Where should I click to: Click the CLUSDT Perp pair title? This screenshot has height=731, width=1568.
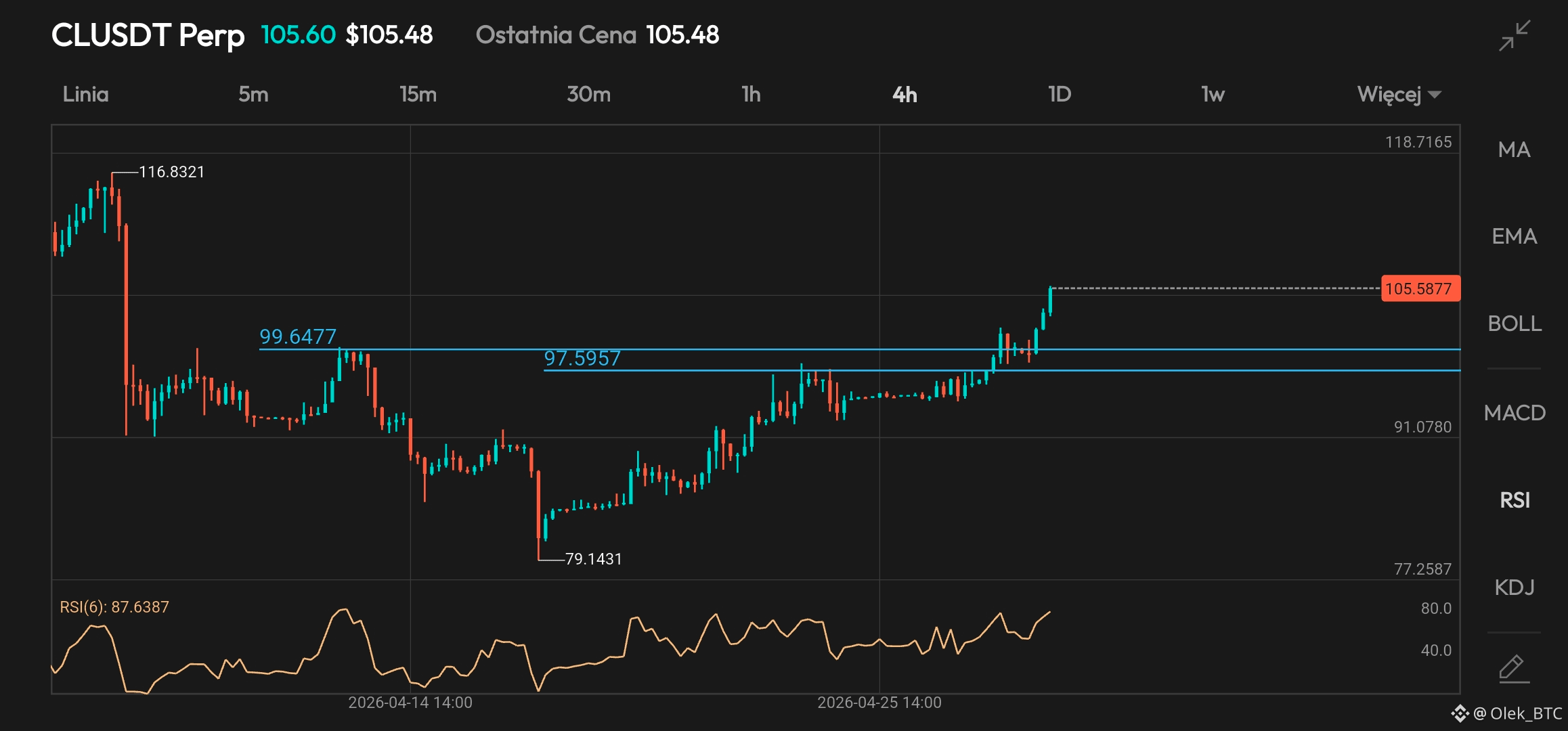[x=148, y=35]
